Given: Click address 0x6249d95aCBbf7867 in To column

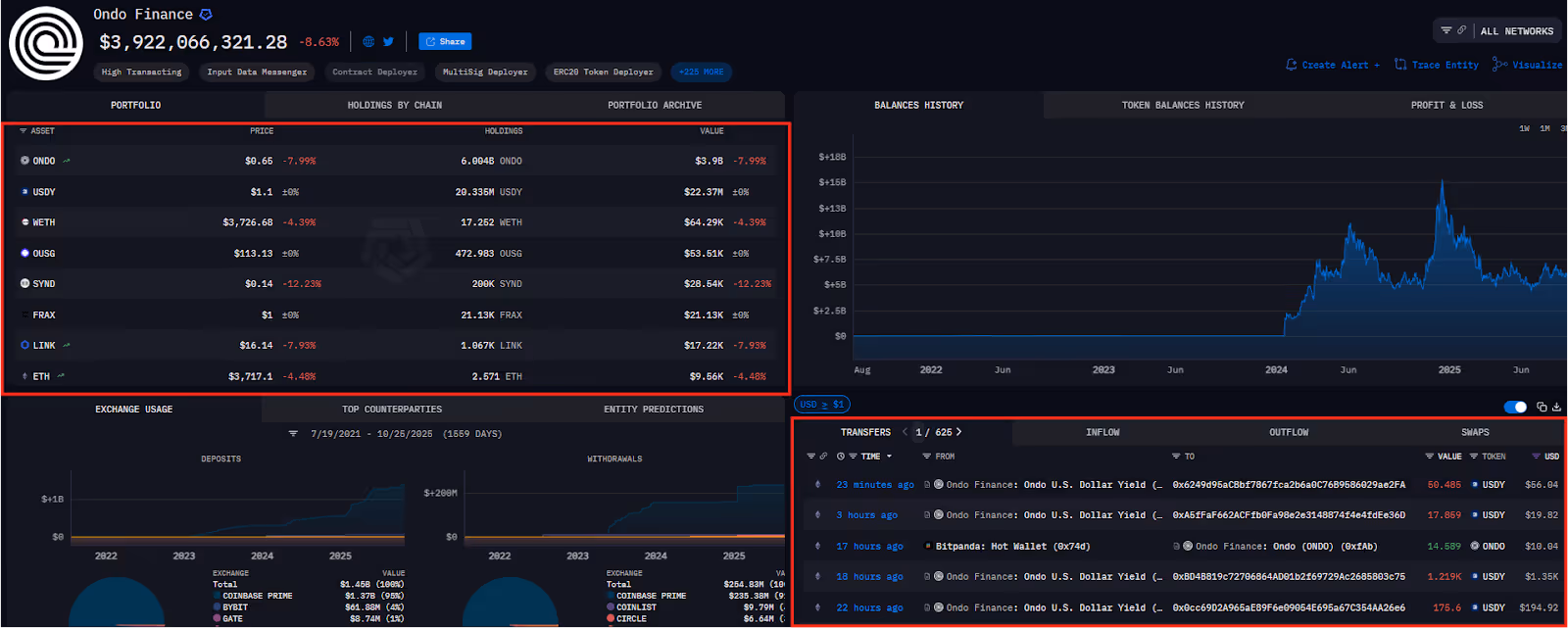Looking at the screenshot, I should (1289, 484).
